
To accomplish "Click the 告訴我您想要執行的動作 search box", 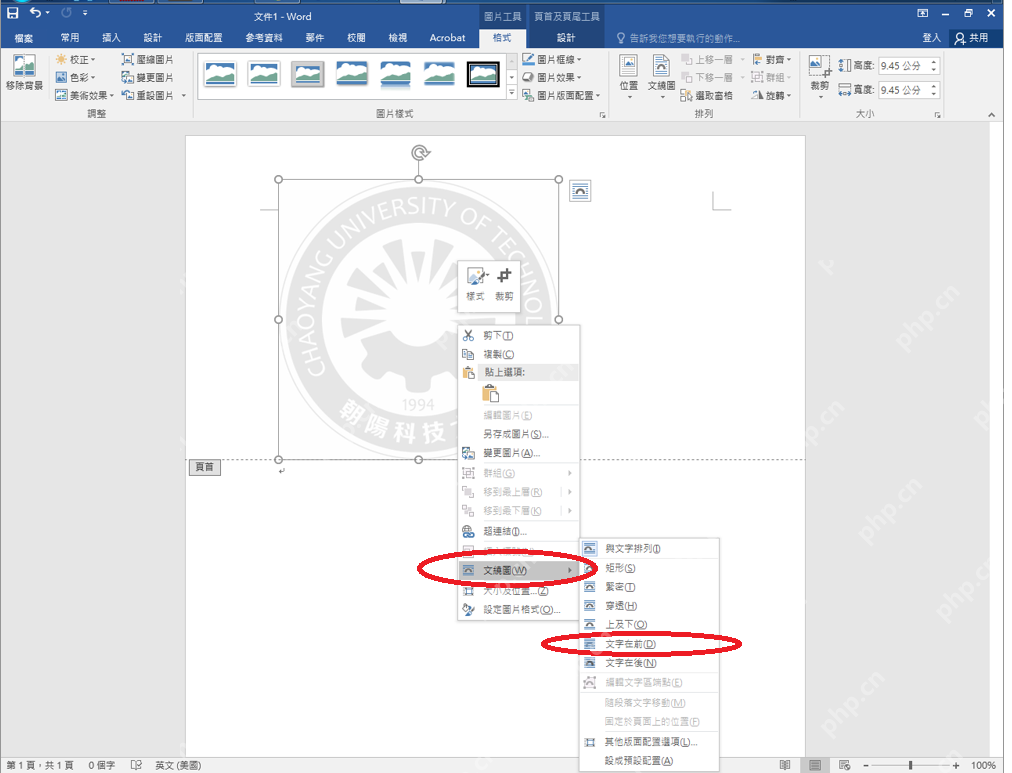I will pos(678,38).
